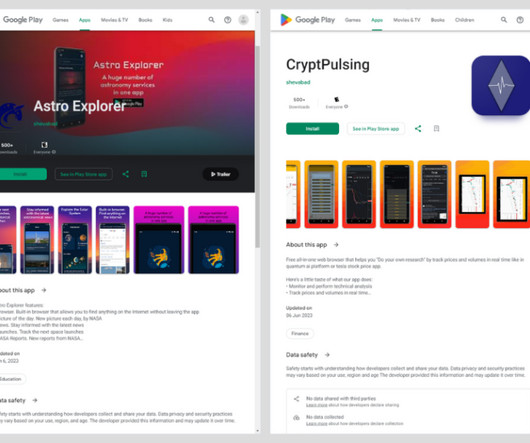530x443 pixels.
Task: Open the help icon in the Astro Explorer window
Action: 228,20
